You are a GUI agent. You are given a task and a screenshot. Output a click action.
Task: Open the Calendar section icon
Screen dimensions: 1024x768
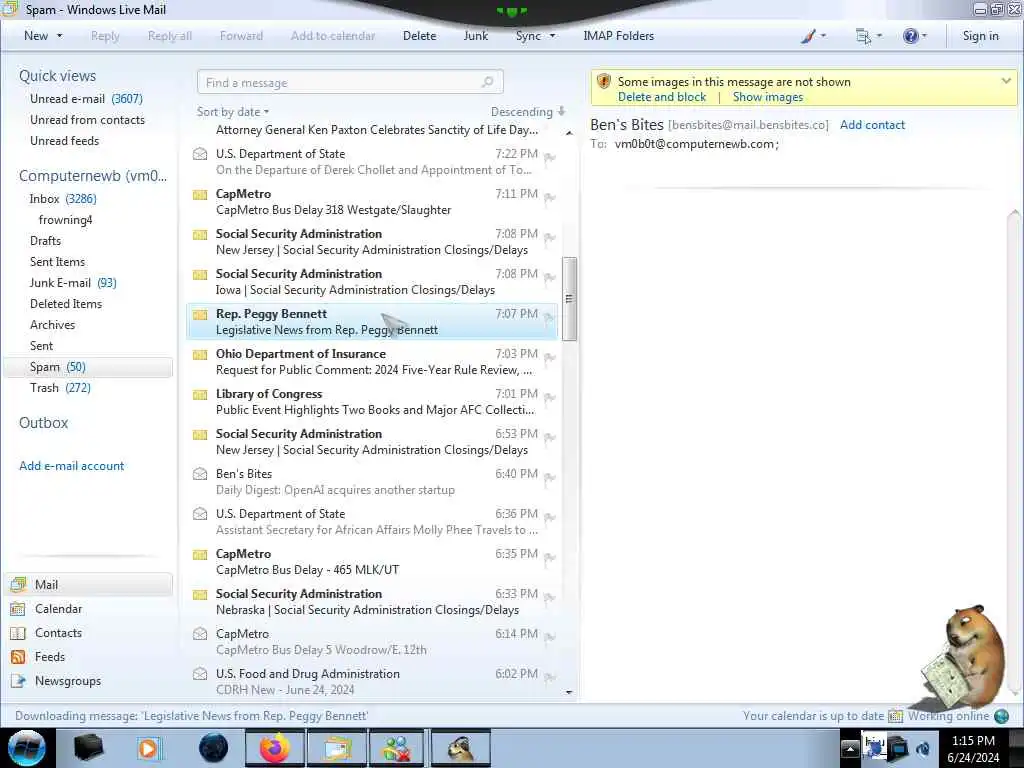click(x=18, y=609)
